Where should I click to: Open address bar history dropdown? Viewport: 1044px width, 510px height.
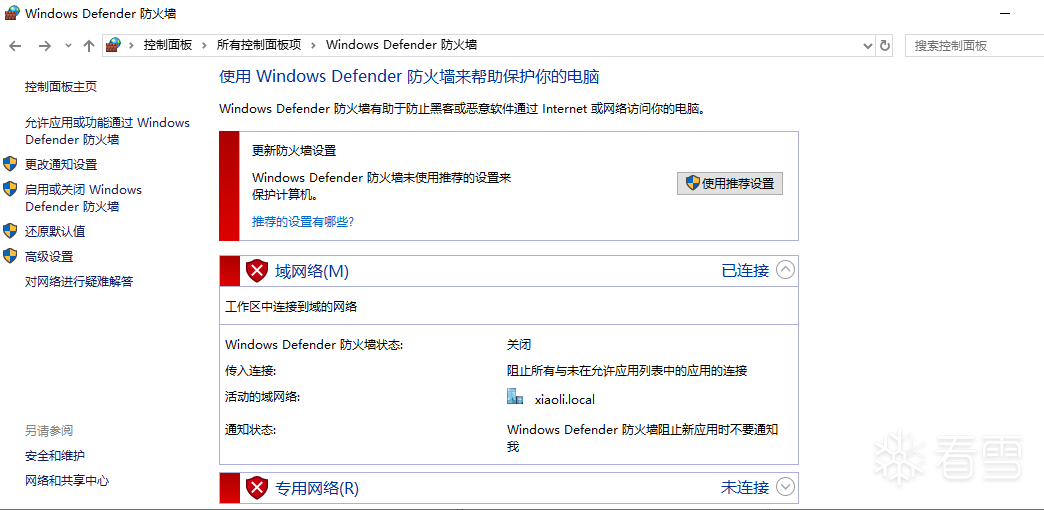(868, 45)
